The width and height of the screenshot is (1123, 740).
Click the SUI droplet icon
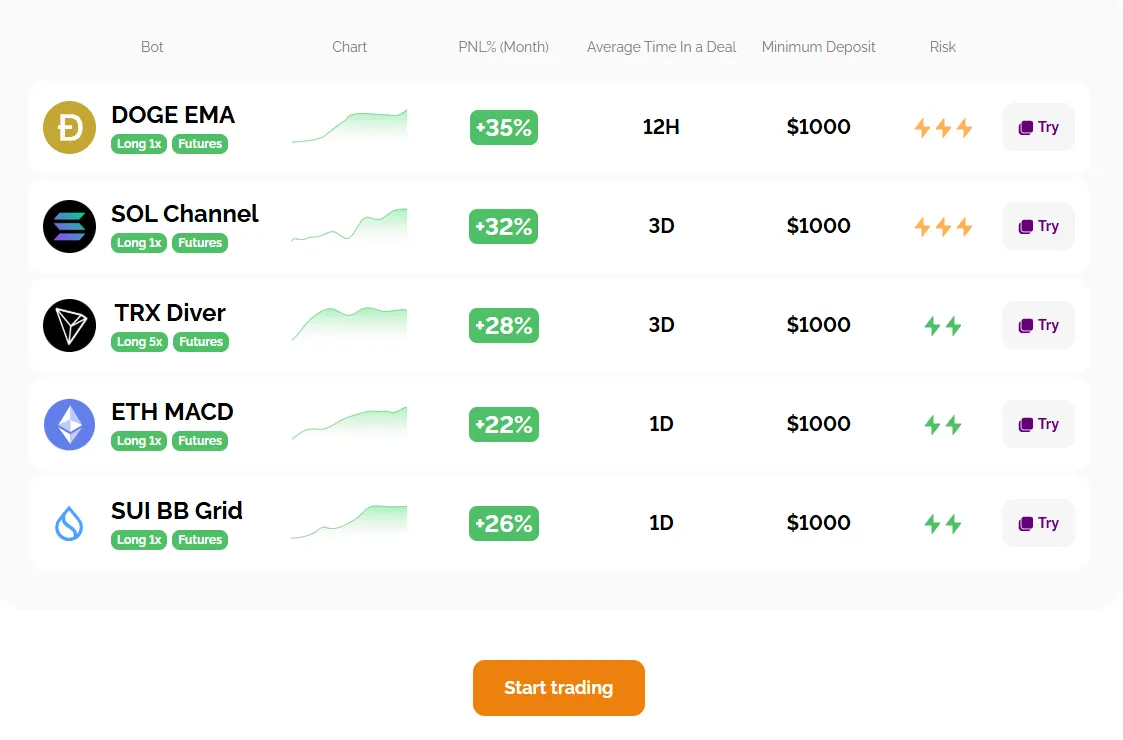69,523
